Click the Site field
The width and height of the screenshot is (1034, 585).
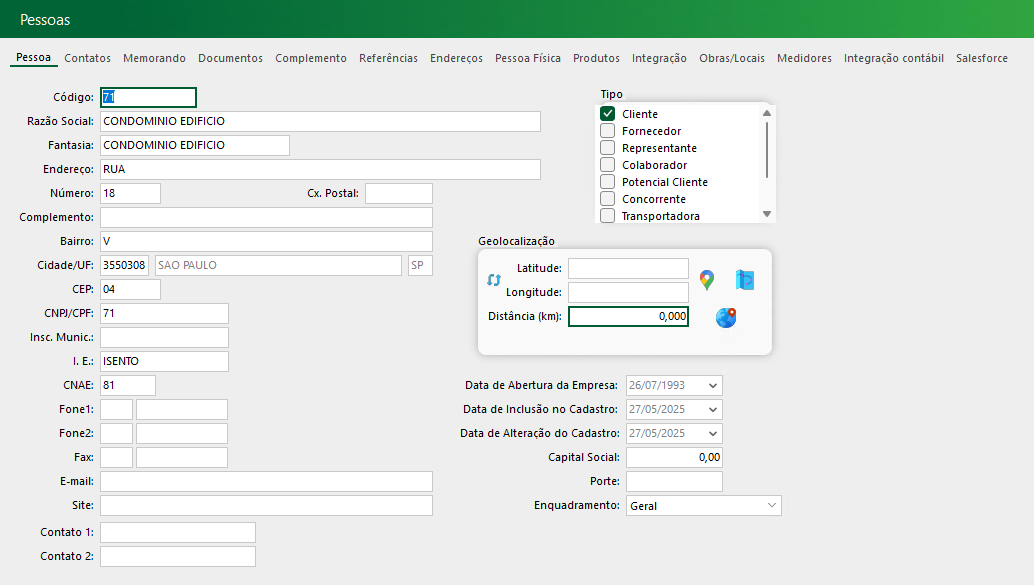pos(266,505)
